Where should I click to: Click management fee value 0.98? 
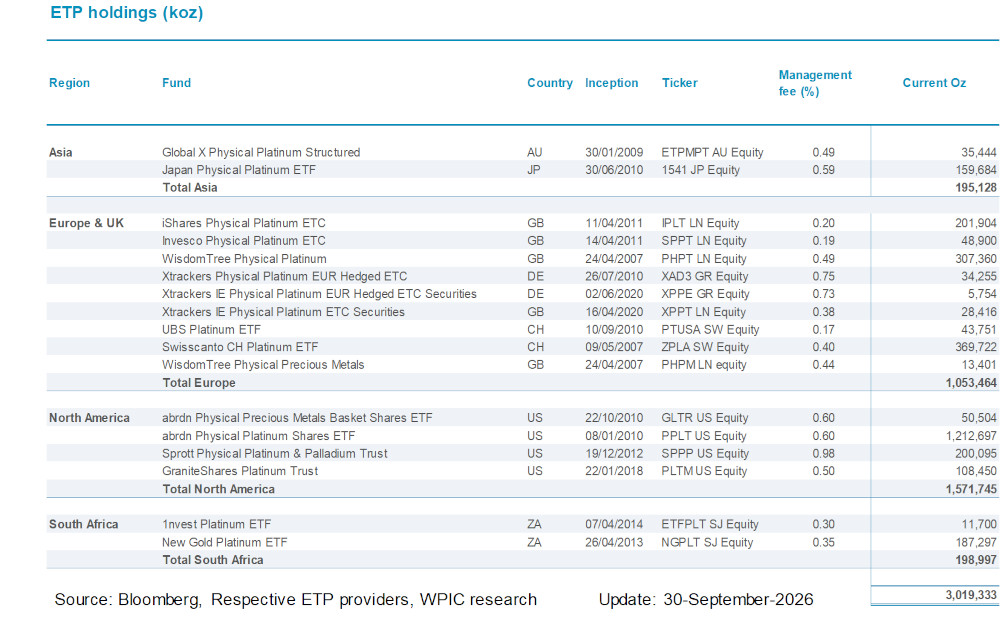(823, 454)
